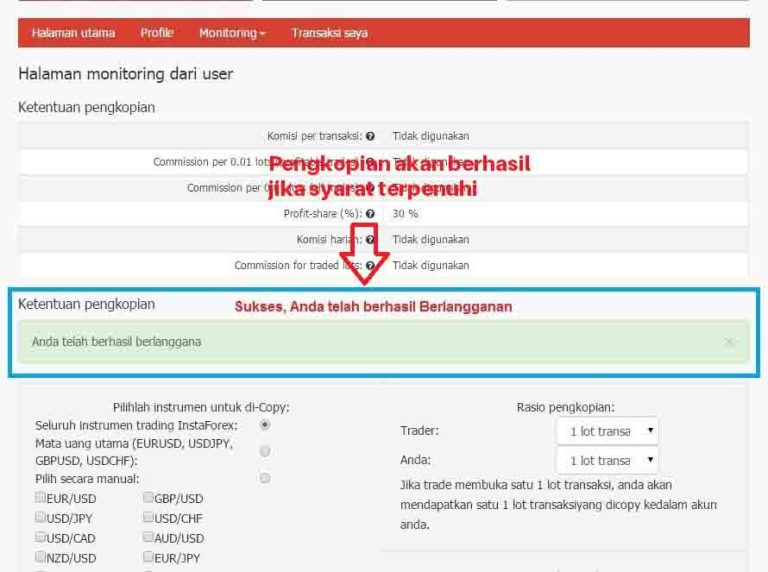
Task: Select Seluruh instrumen trading InstaForex radio
Action: click(265, 425)
